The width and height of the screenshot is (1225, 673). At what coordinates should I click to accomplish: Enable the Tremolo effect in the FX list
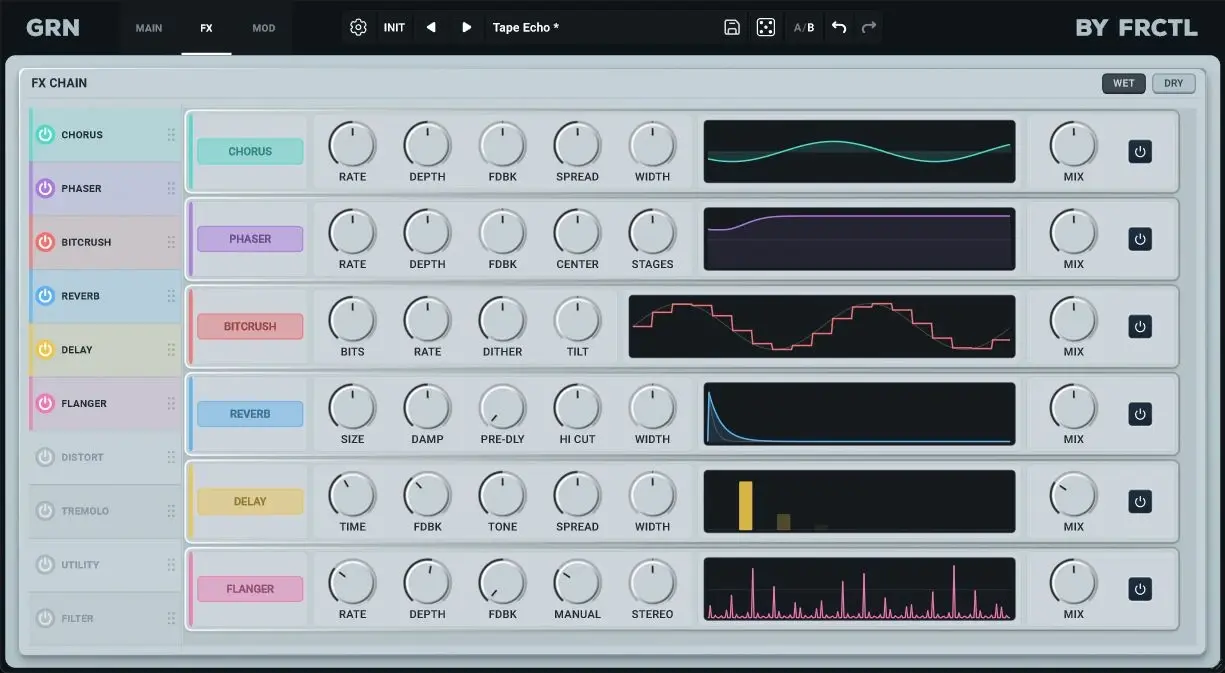click(x=45, y=511)
